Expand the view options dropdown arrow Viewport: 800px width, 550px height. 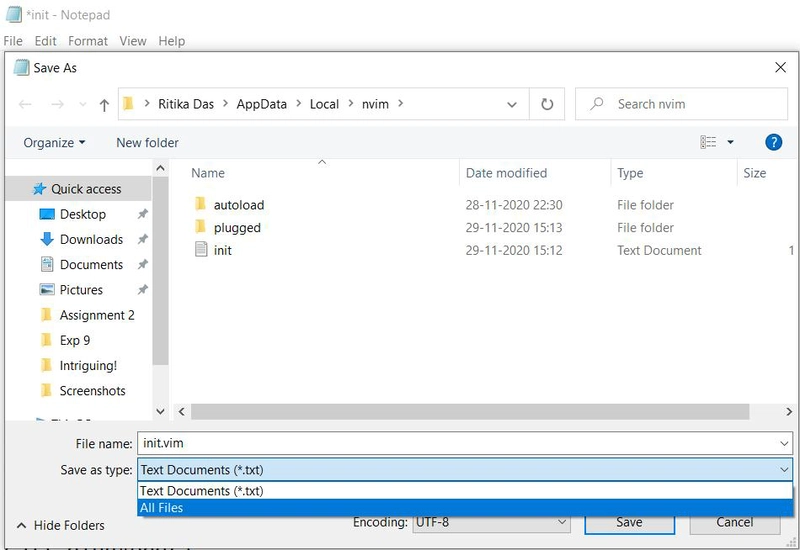pyautogui.click(x=730, y=142)
